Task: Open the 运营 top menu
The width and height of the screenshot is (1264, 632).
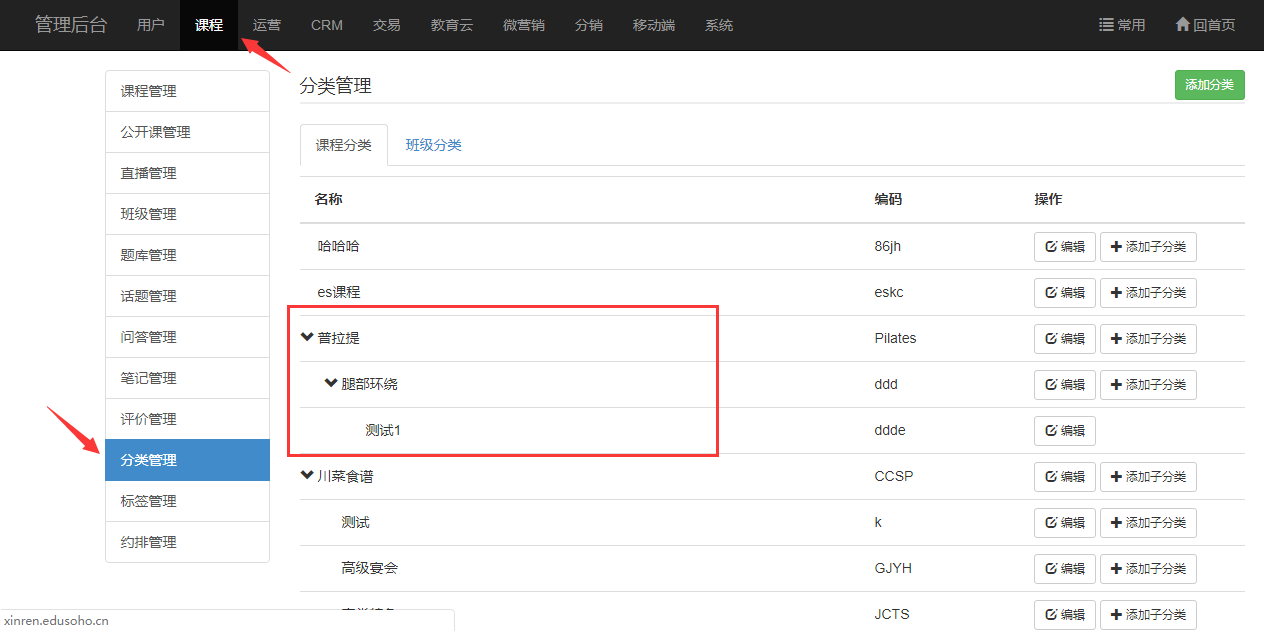Action: click(x=267, y=25)
